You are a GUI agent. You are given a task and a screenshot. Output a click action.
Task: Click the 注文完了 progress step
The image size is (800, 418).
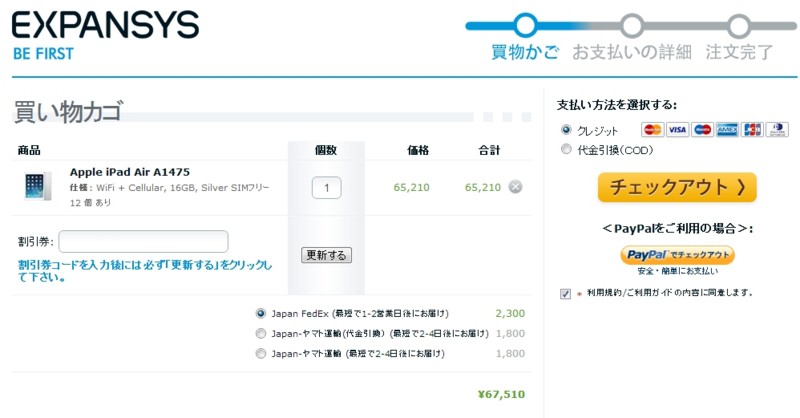(x=739, y=52)
